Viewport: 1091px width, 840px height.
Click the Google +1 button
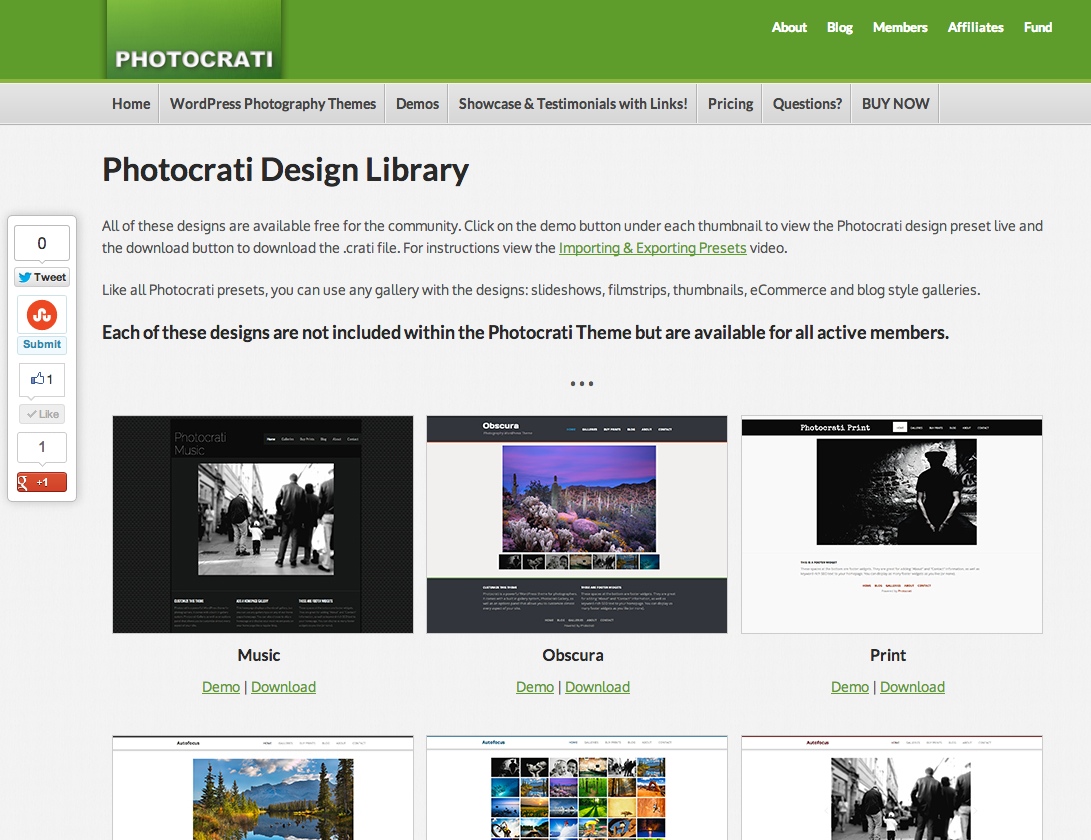[42, 482]
